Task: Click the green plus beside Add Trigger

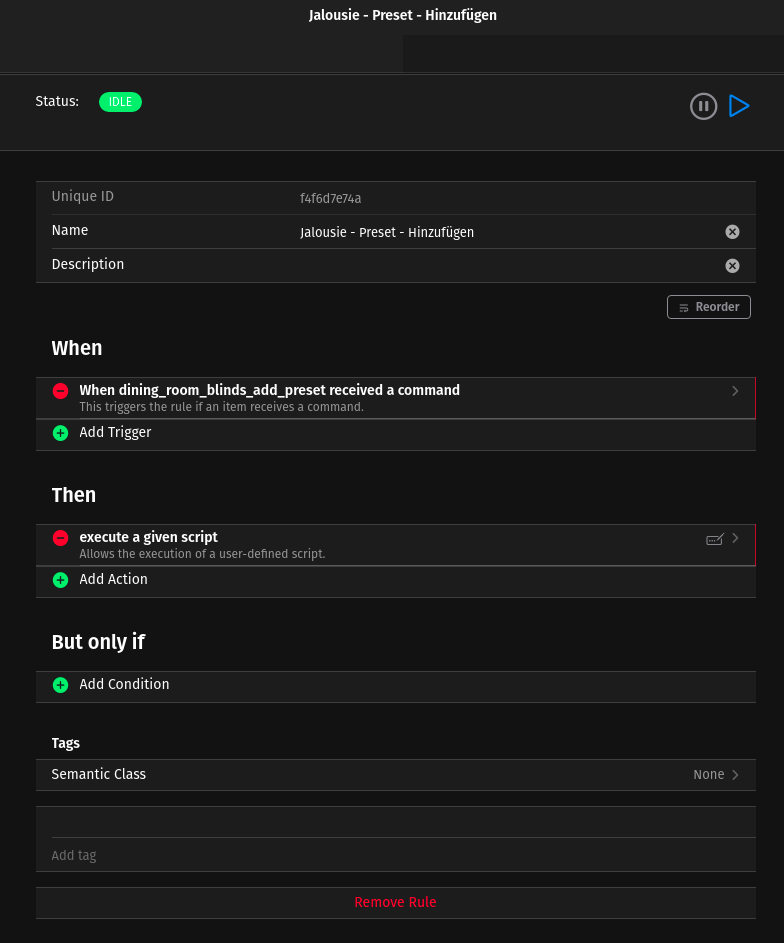Action: point(60,433)
